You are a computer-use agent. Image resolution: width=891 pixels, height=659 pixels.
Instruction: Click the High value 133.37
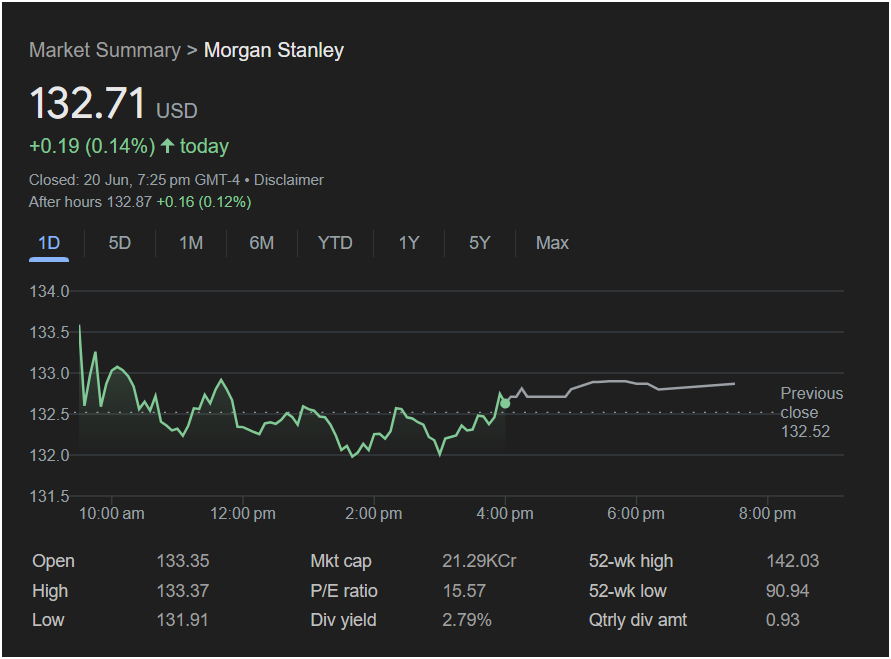pos(183,591)
